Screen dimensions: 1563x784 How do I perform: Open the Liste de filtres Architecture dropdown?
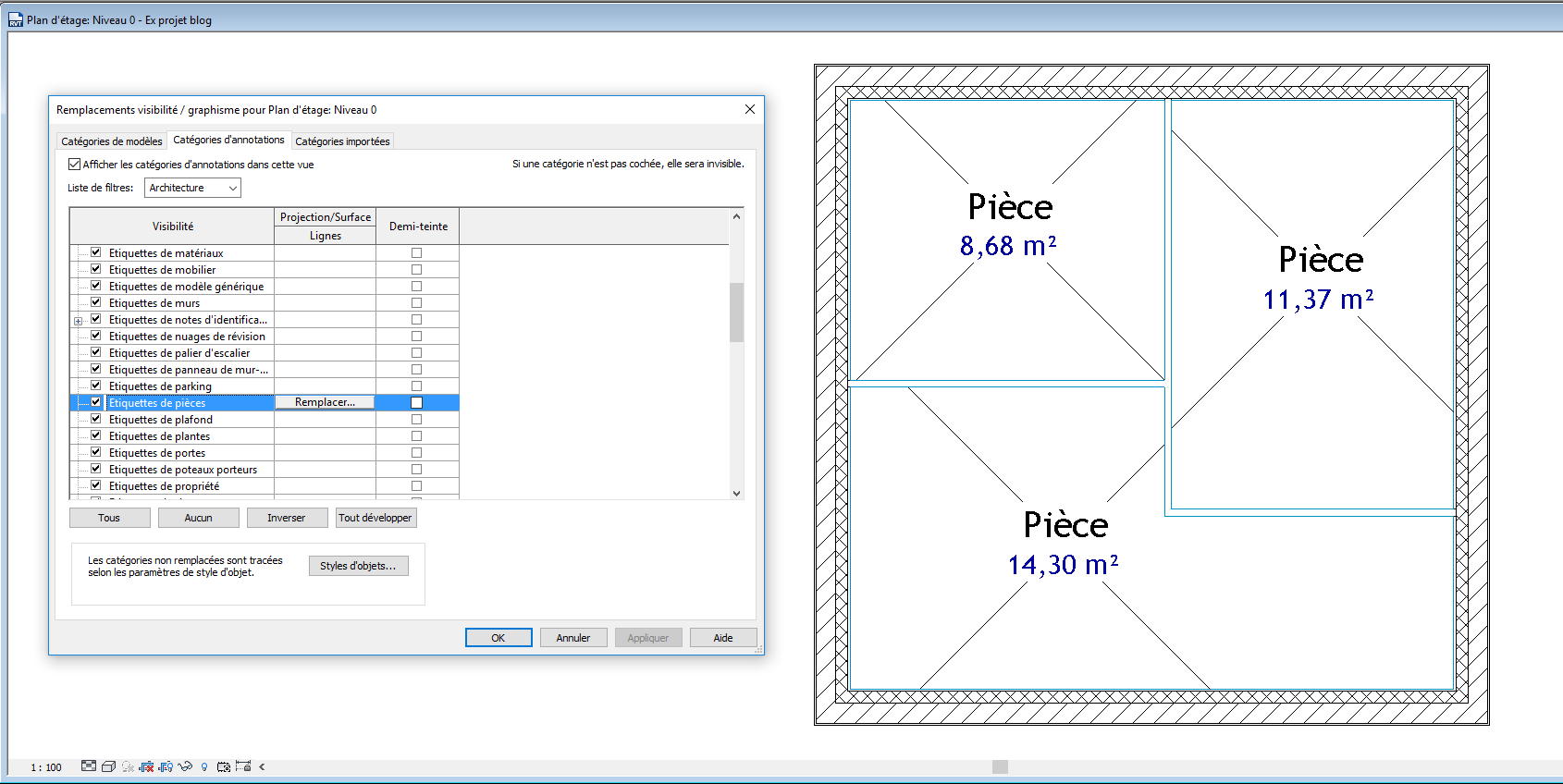coord(192,188)
